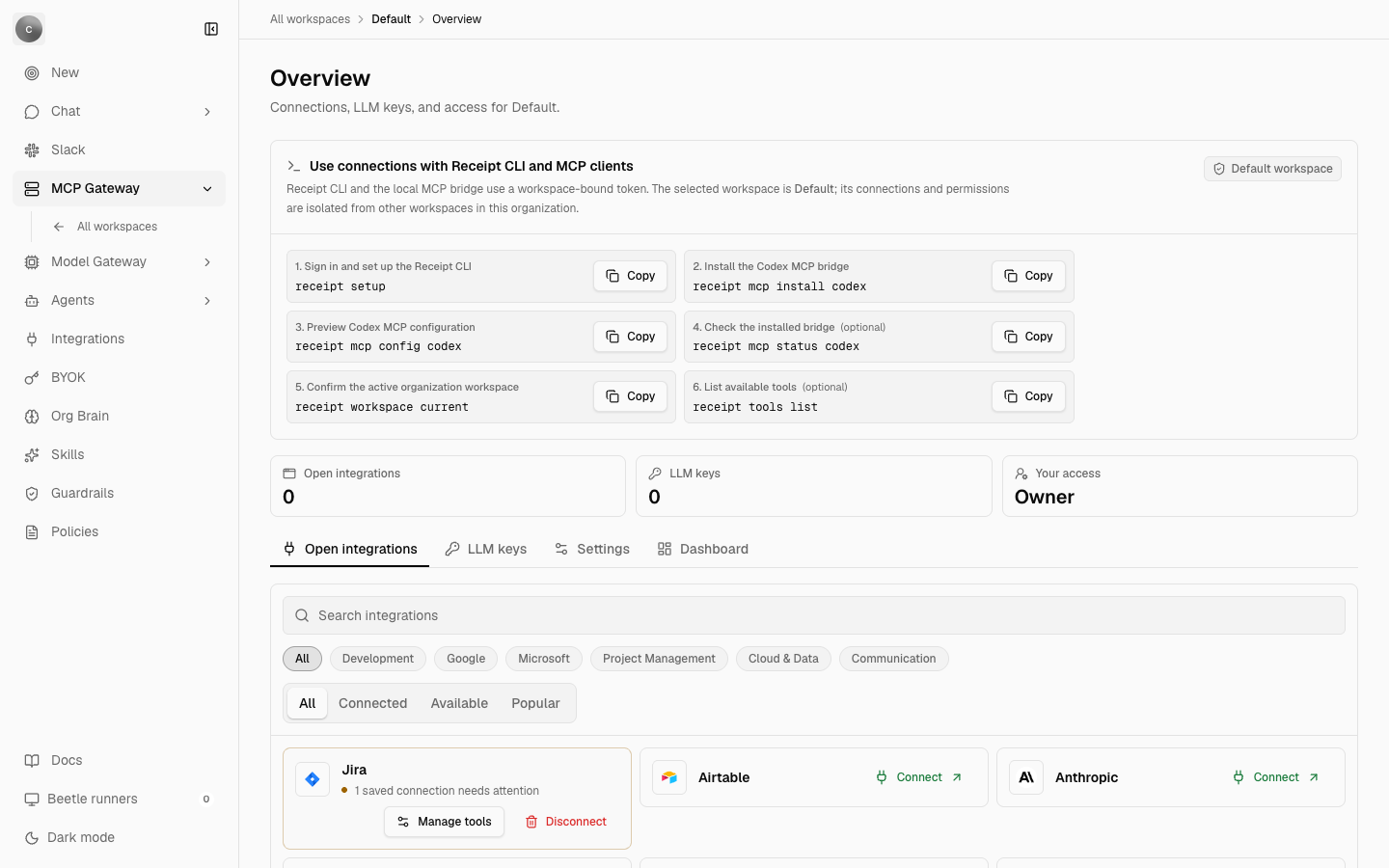This screenshot has height=868, width=1389.
Task: Filter integrations by Cloud & Data
Action: point(783,659)
